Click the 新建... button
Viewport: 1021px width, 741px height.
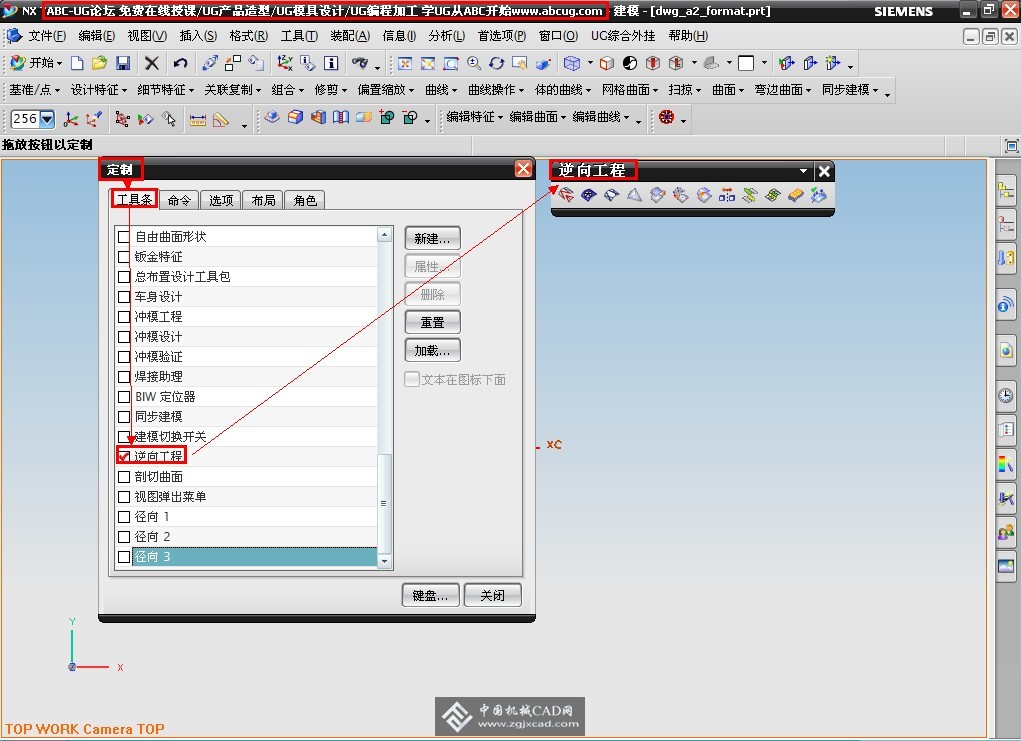click(432, 238)
